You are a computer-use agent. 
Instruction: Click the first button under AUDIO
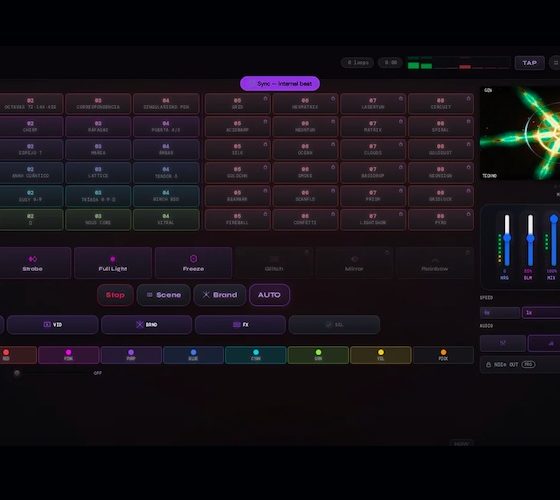pos(503,343)
